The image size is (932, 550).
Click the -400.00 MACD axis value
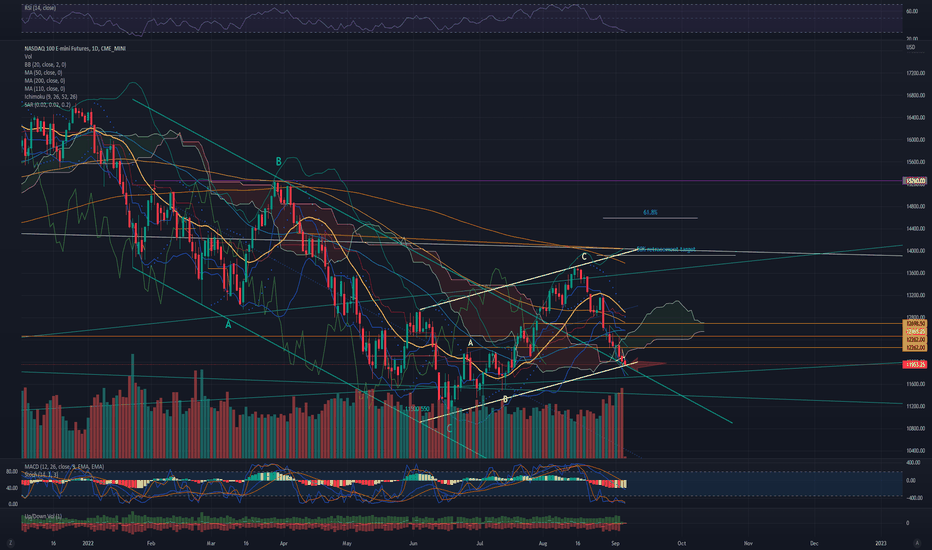coord(913,498)
